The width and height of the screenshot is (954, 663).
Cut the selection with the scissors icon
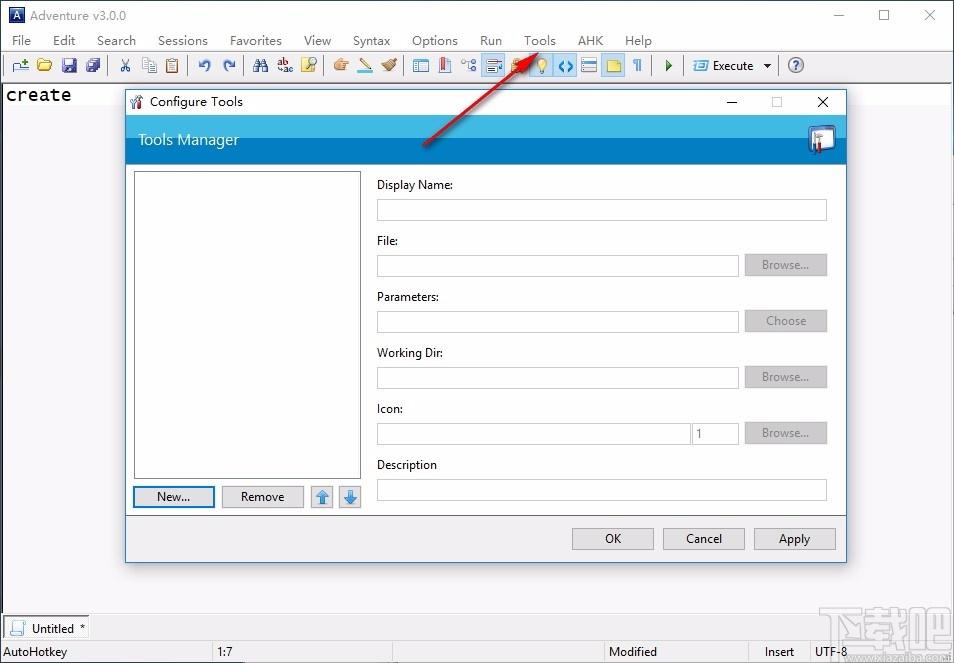click(x=125, y=65)
